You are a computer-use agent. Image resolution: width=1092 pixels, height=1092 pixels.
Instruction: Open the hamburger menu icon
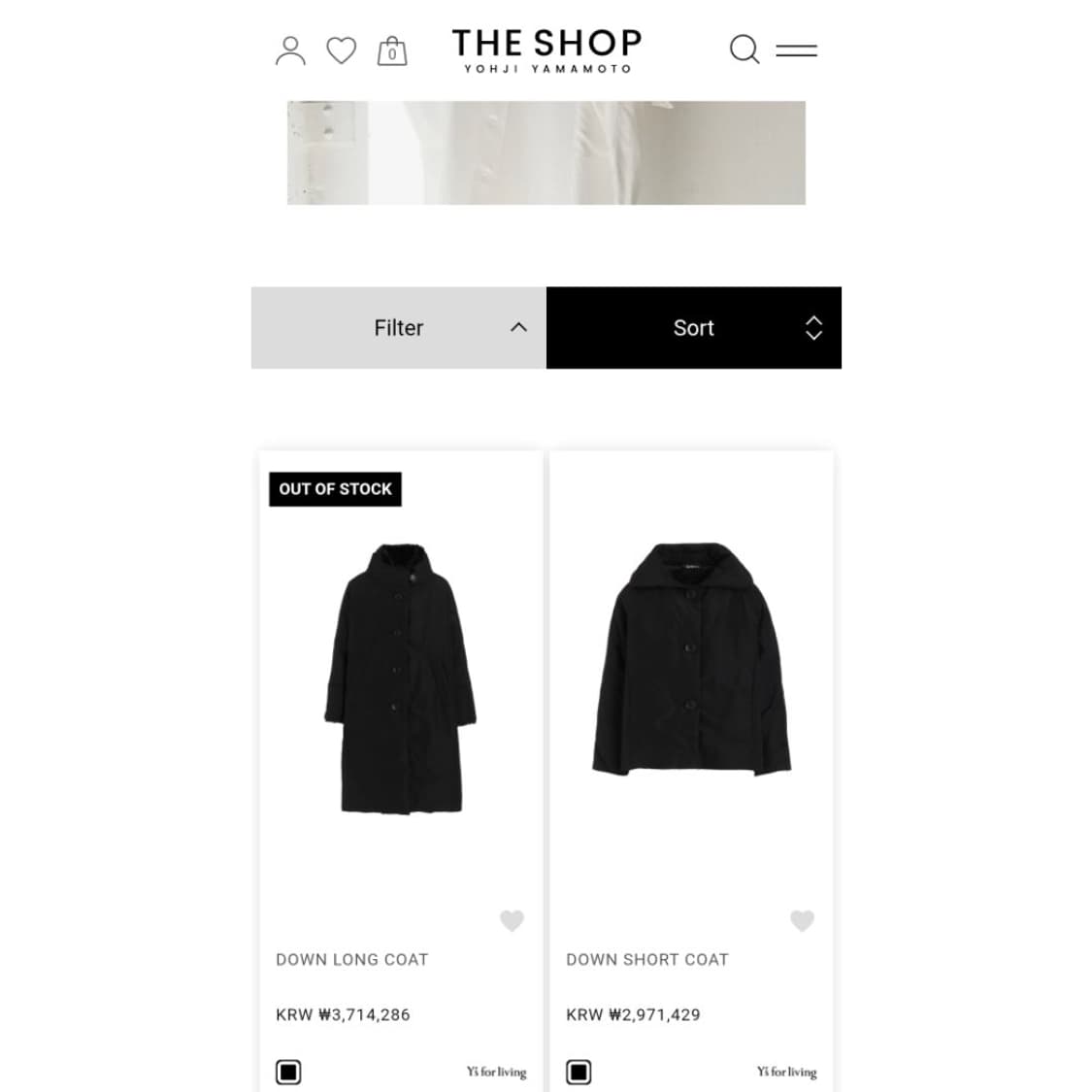[x=797, y=50]
